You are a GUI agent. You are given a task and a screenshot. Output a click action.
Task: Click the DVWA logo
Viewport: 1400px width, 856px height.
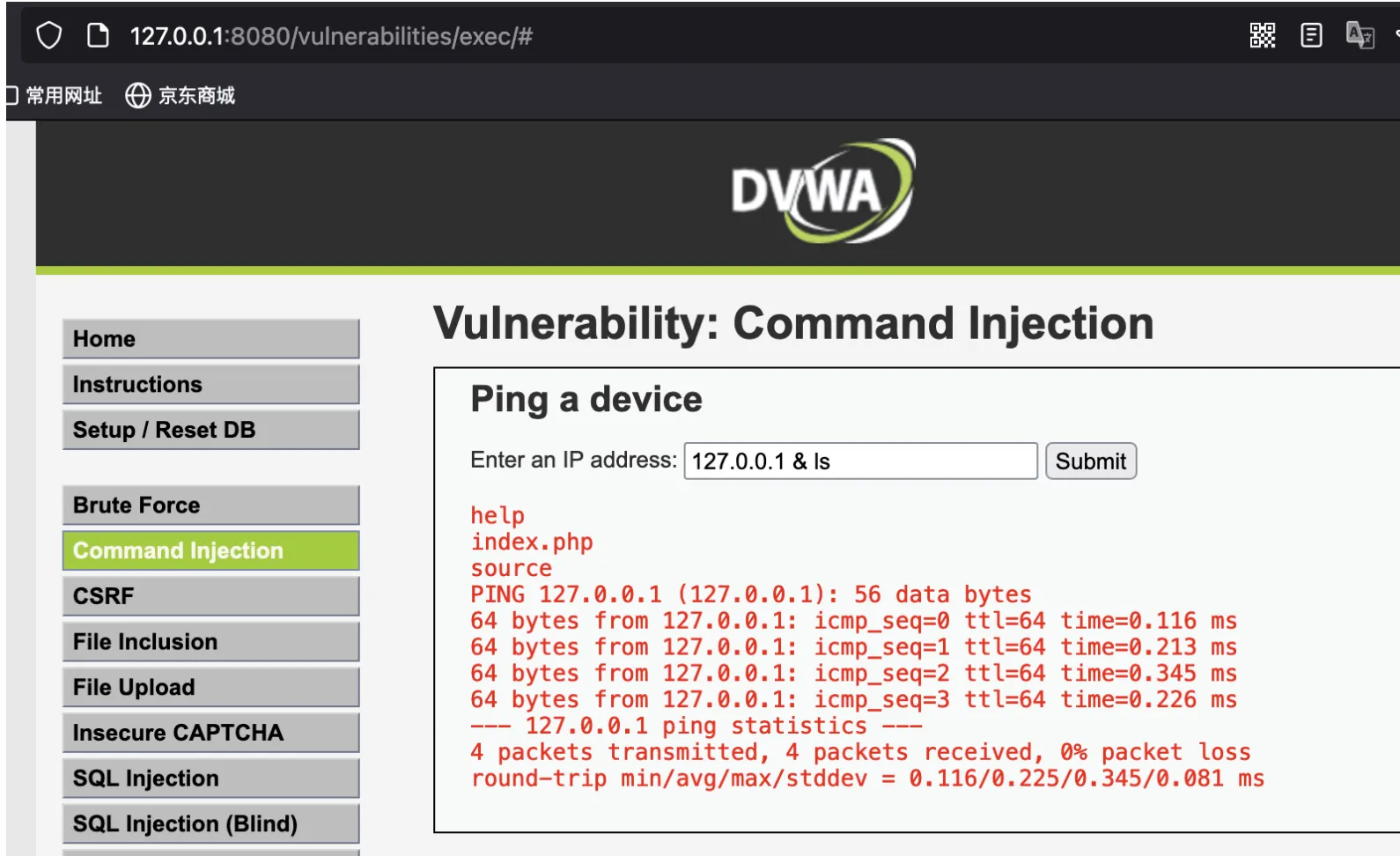[823, 191]
